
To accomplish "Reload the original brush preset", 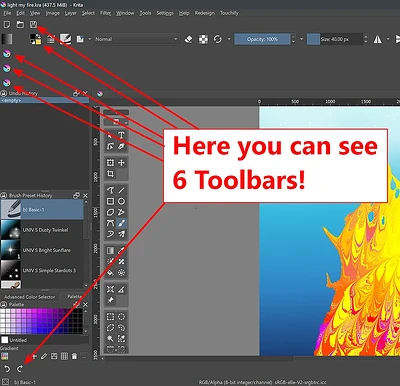I will click(218, 39).
